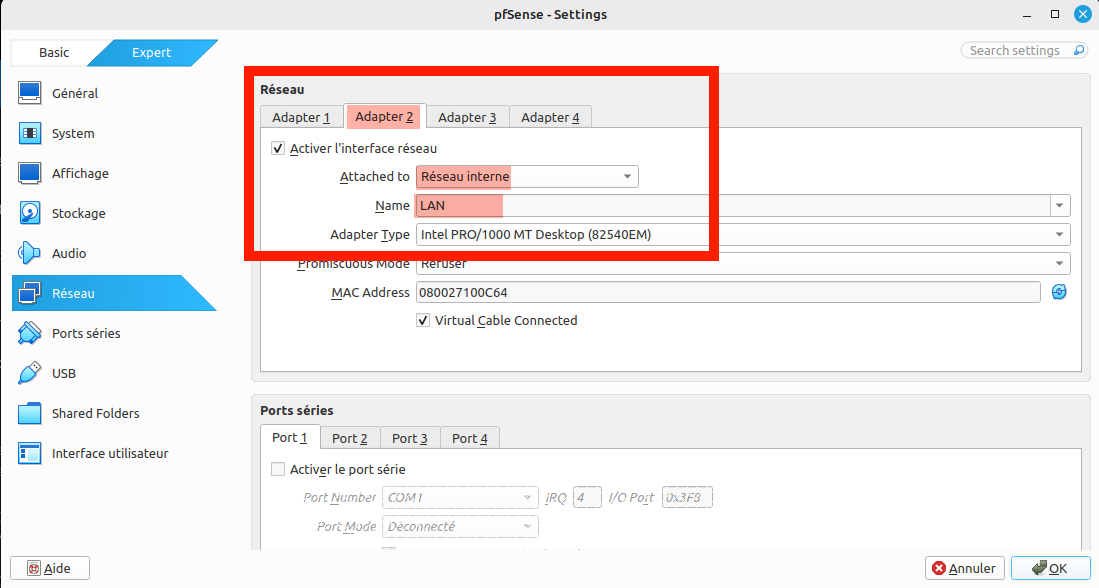Enable the Activer le port série checkbox

click(278, 470)
